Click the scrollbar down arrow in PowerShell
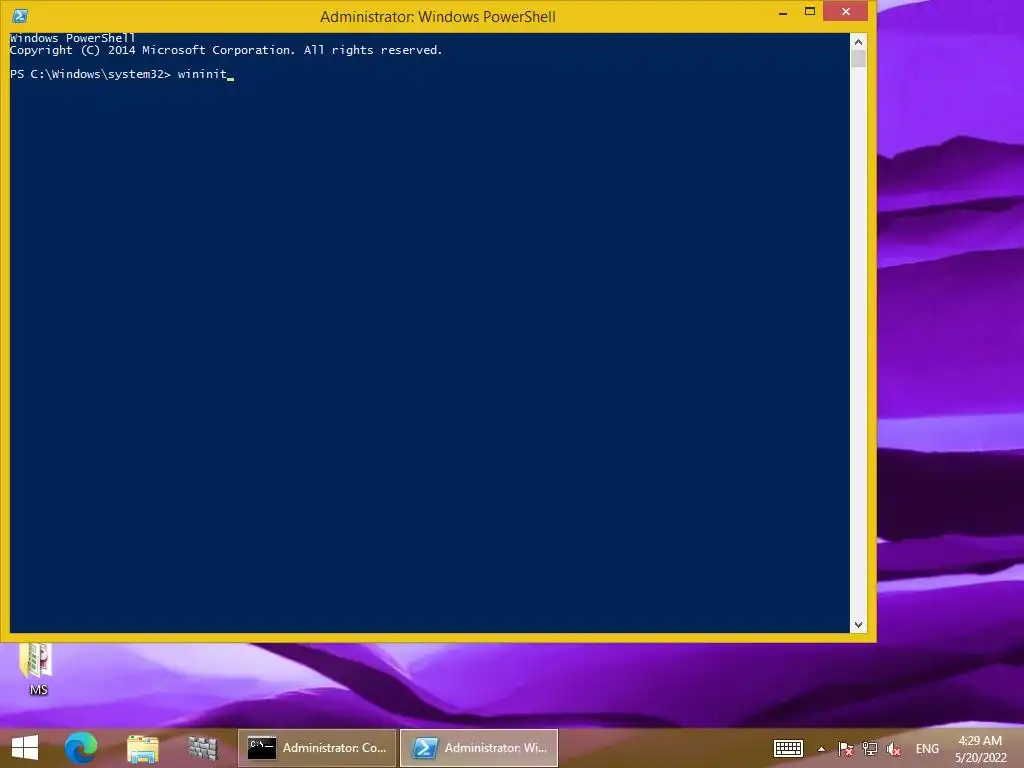The image size is (1024, 768). pyautogui.click(x=858, y=625)
